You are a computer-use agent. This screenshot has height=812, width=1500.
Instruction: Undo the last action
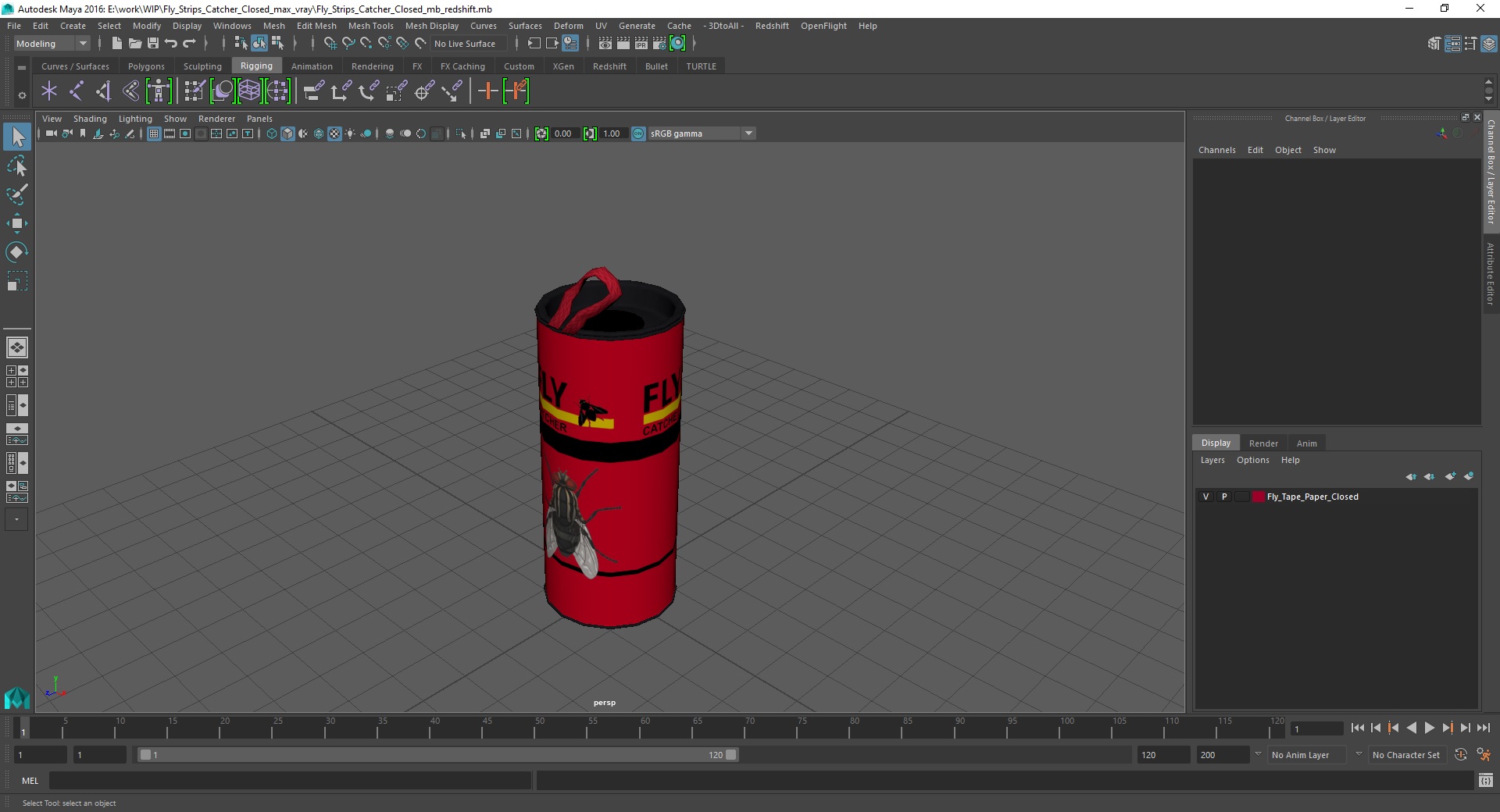pos(171,44)
